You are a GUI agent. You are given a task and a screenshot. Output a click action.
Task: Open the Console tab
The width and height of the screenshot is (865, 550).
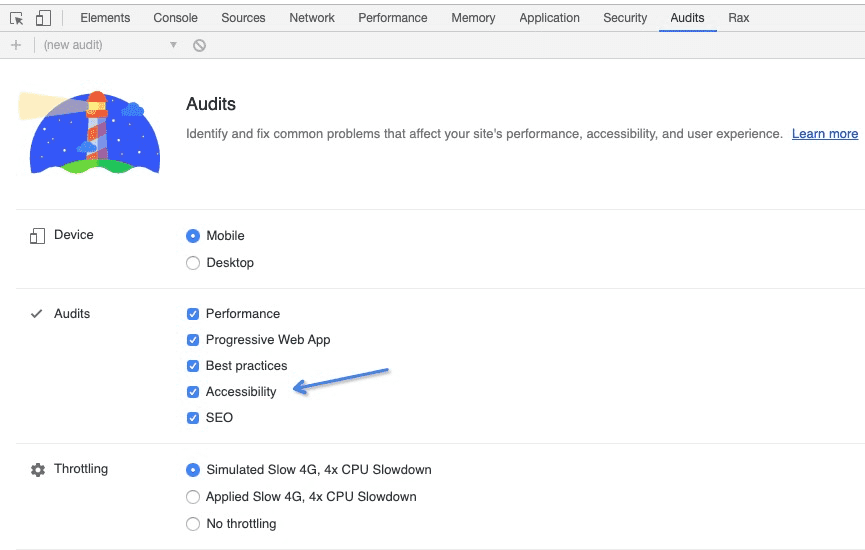175,18
